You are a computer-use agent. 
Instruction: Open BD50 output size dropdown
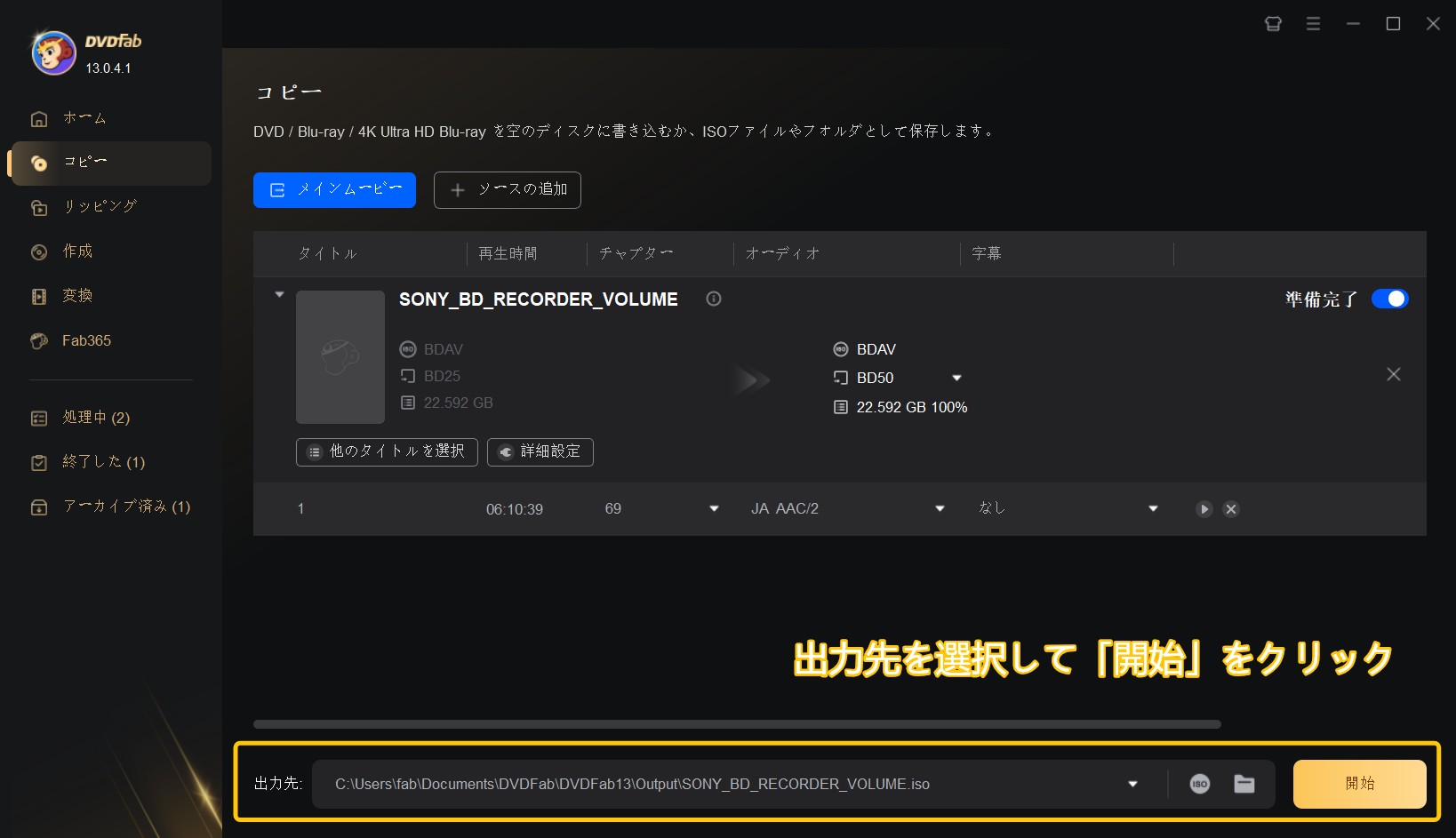tap(957, 378)
